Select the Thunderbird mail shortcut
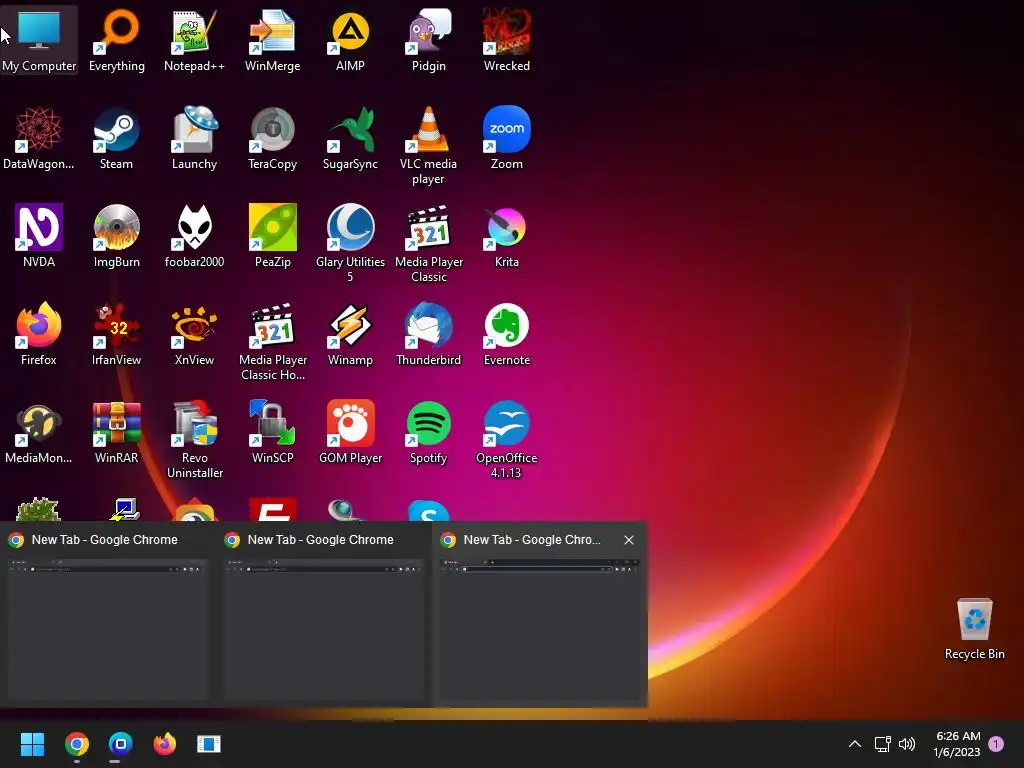 point(429,334)
